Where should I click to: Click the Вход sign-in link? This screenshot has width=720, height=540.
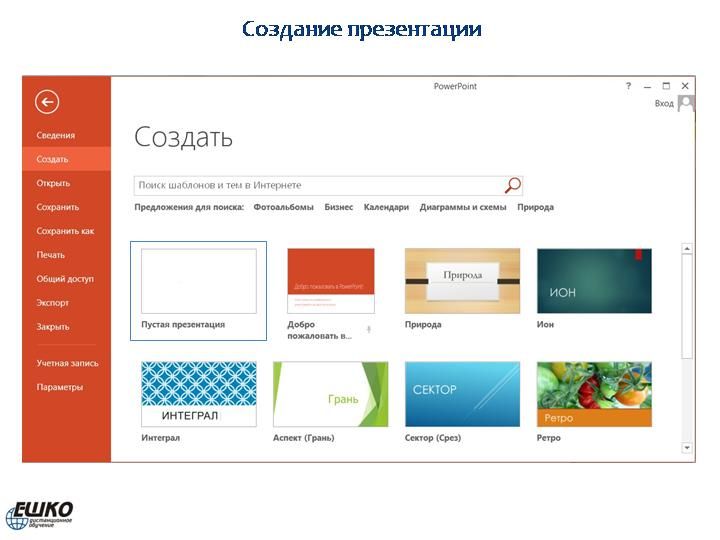click(x=664, y=103)
